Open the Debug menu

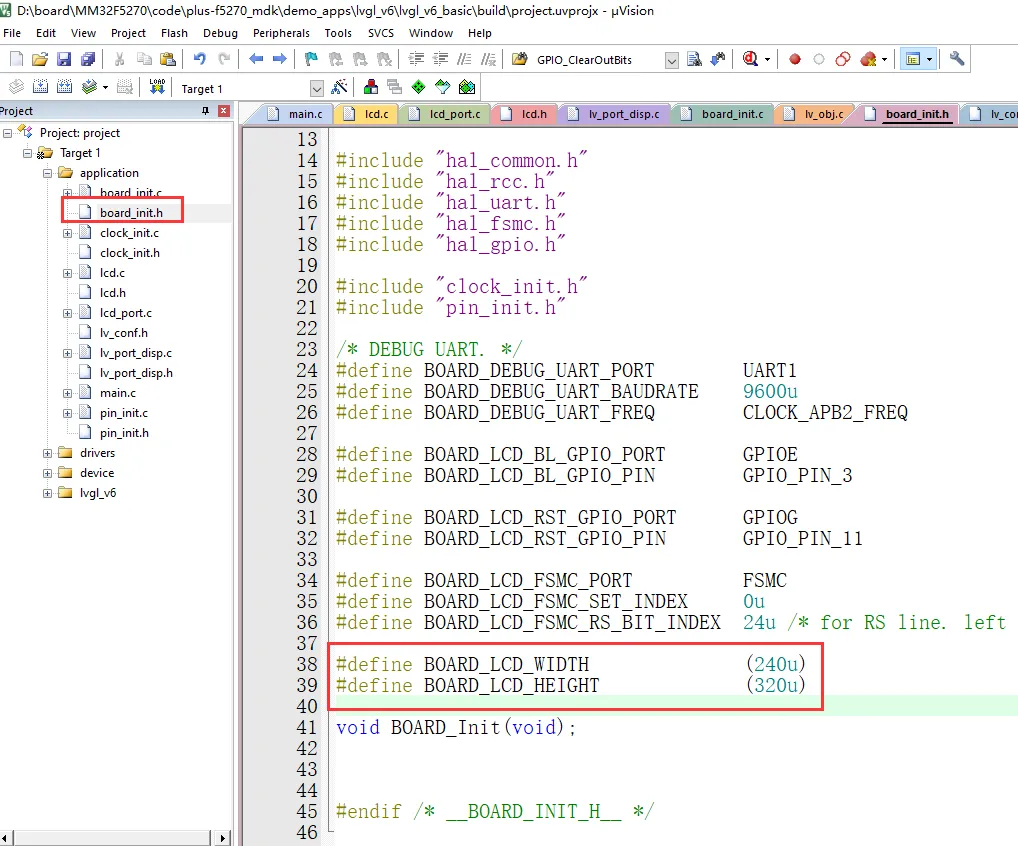pyautogui.click(x=220, y=33)
